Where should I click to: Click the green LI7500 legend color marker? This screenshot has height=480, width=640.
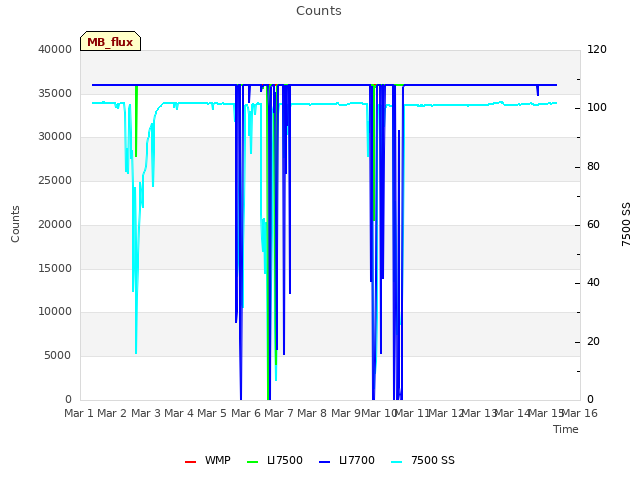[x=253, y=462]
